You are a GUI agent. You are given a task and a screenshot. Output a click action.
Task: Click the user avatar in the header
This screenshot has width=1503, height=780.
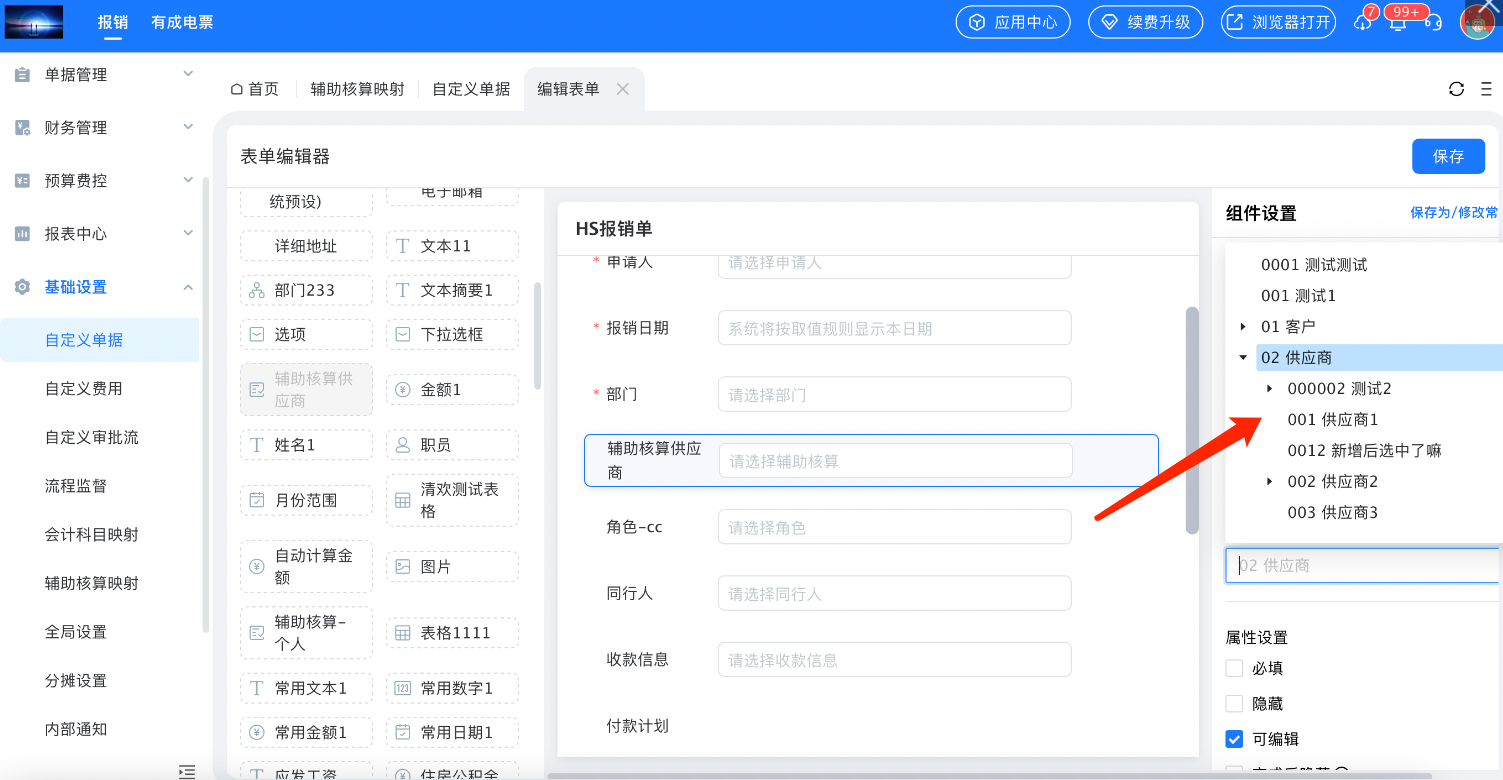[1477, 21]
